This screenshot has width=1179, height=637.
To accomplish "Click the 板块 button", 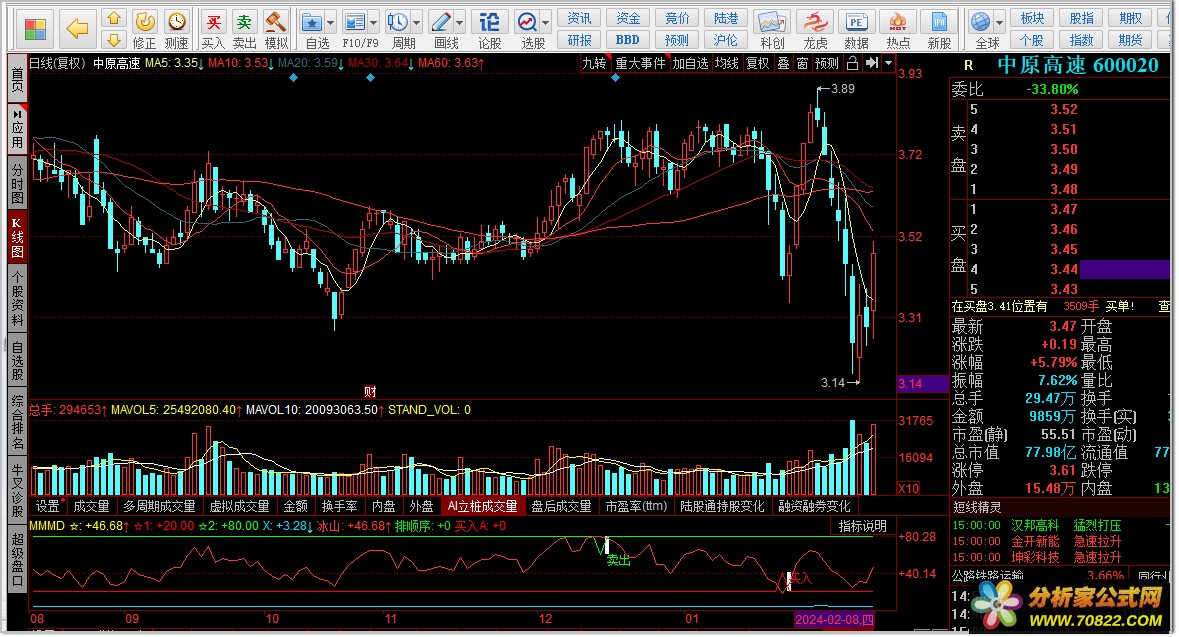I will tap(1032, 18).
